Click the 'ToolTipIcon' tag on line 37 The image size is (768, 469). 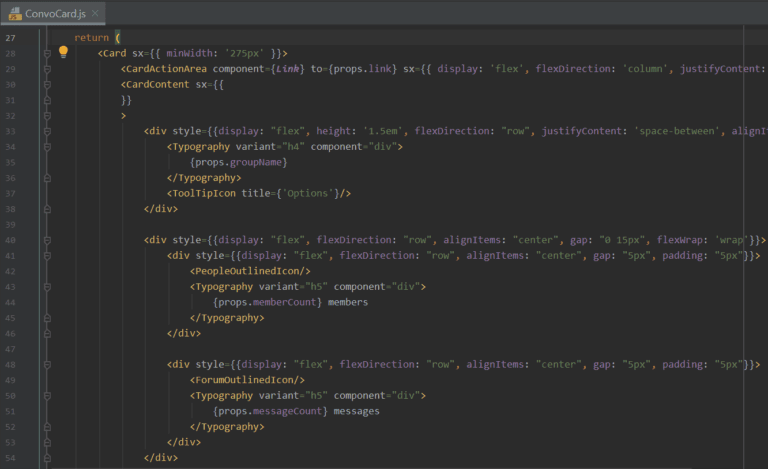coord(204,193)
